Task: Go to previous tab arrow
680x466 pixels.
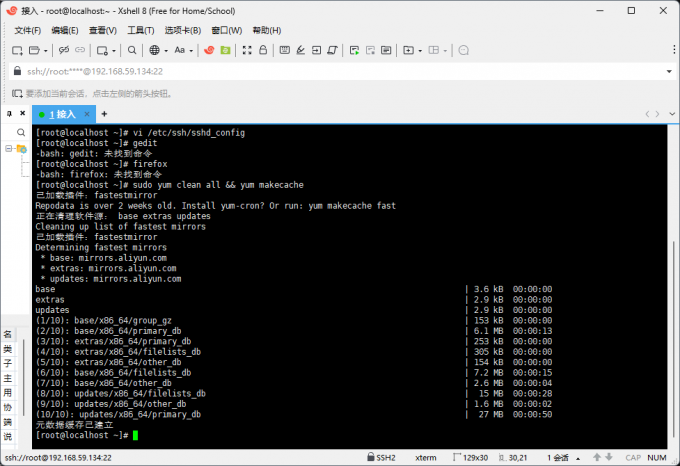Action: (x=647, y=114)
